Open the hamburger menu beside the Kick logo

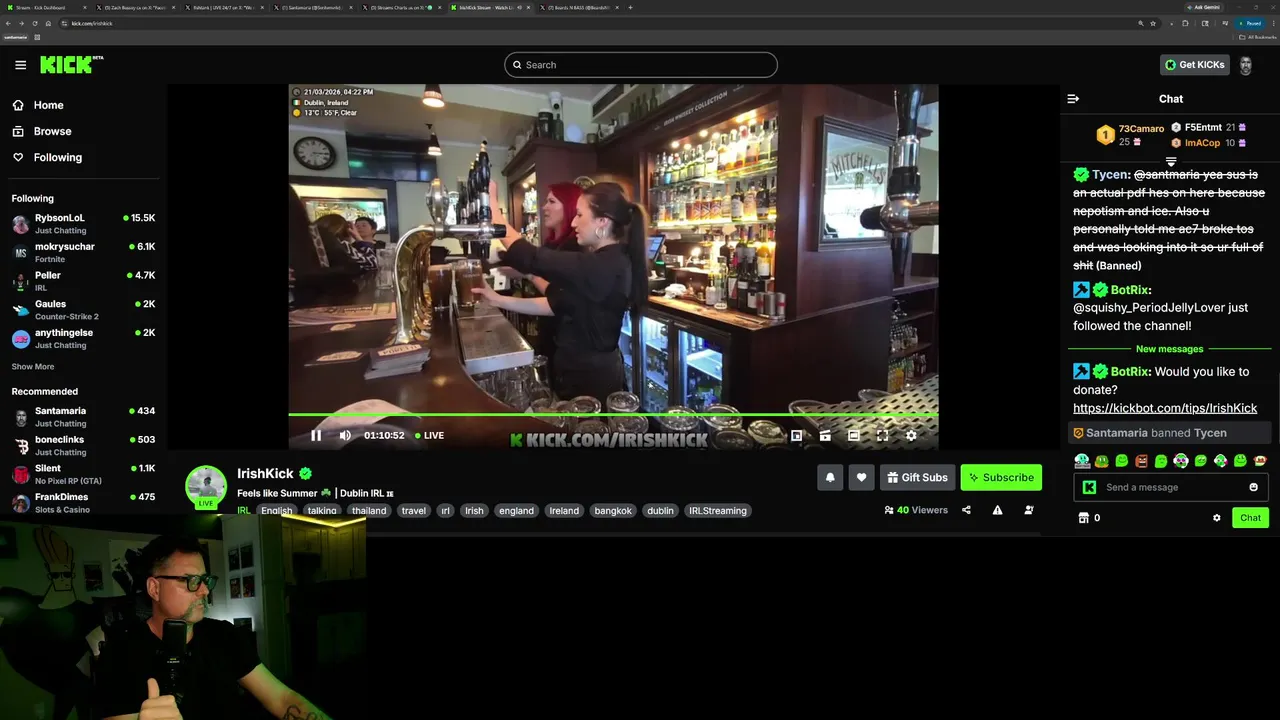(x=20, y=65)
